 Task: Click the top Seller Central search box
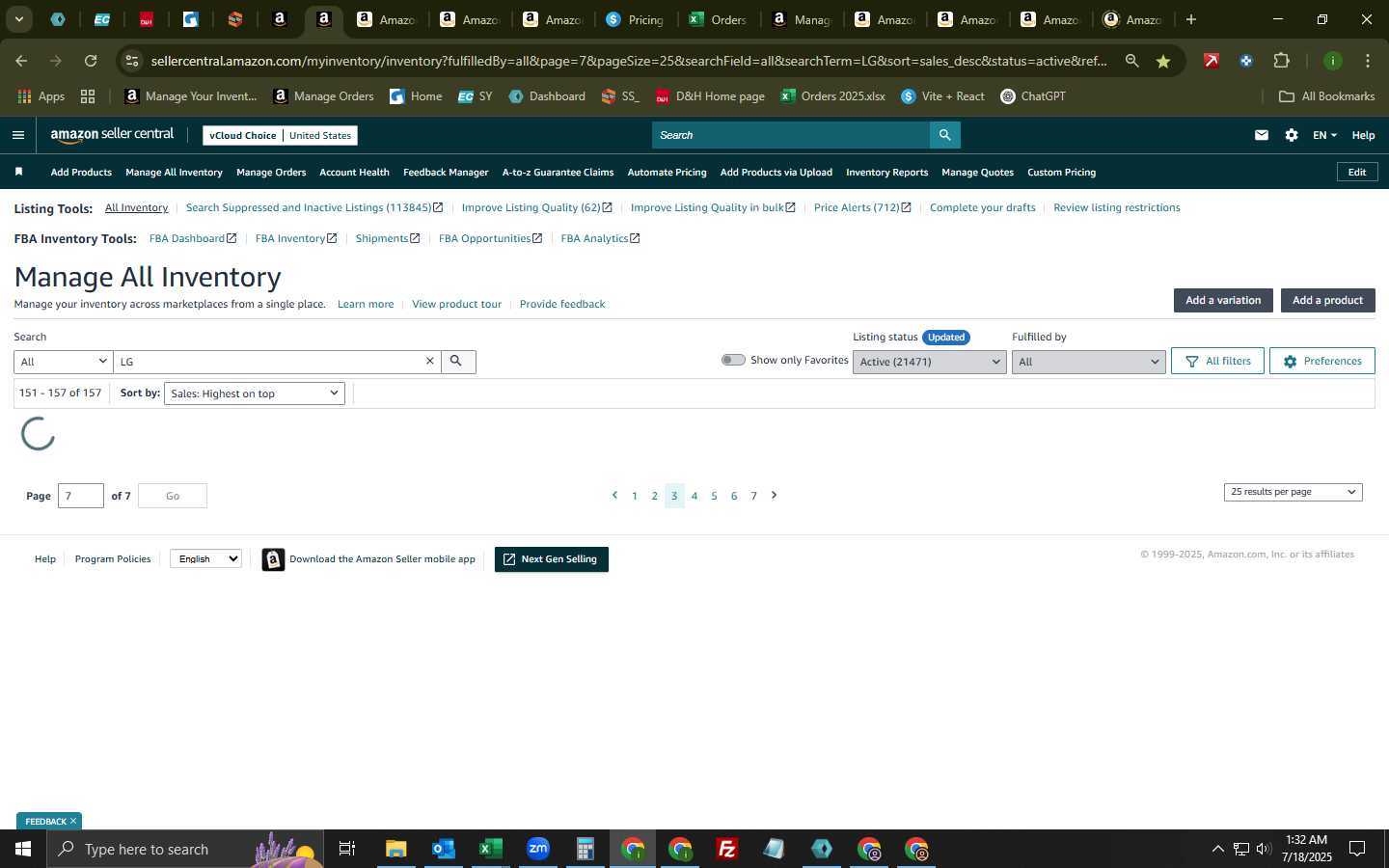coord(791,135)
